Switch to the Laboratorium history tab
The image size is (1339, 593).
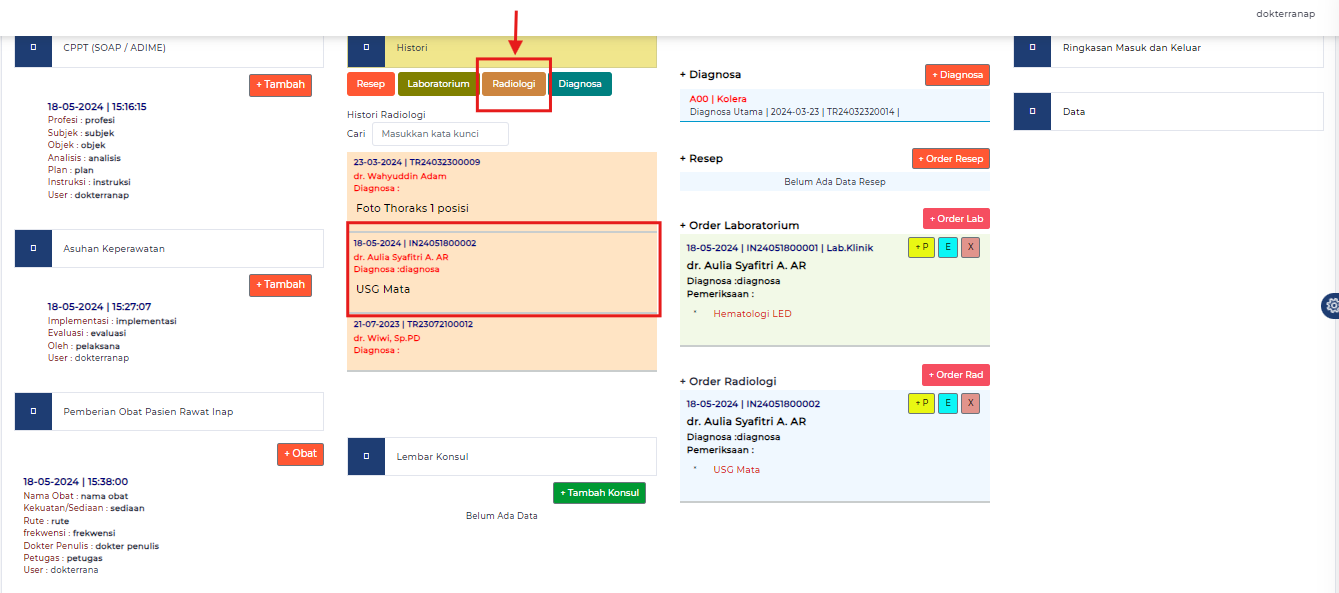coord(438,84)
